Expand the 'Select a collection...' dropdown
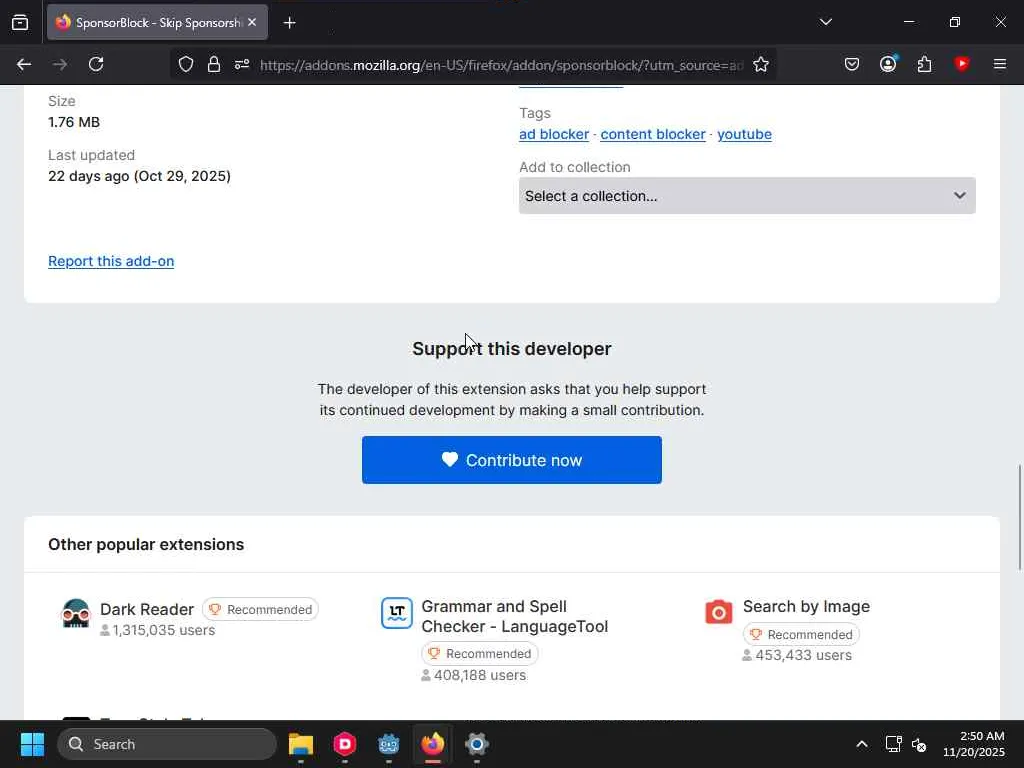1024x768 pixels. (x=747, y=195)
